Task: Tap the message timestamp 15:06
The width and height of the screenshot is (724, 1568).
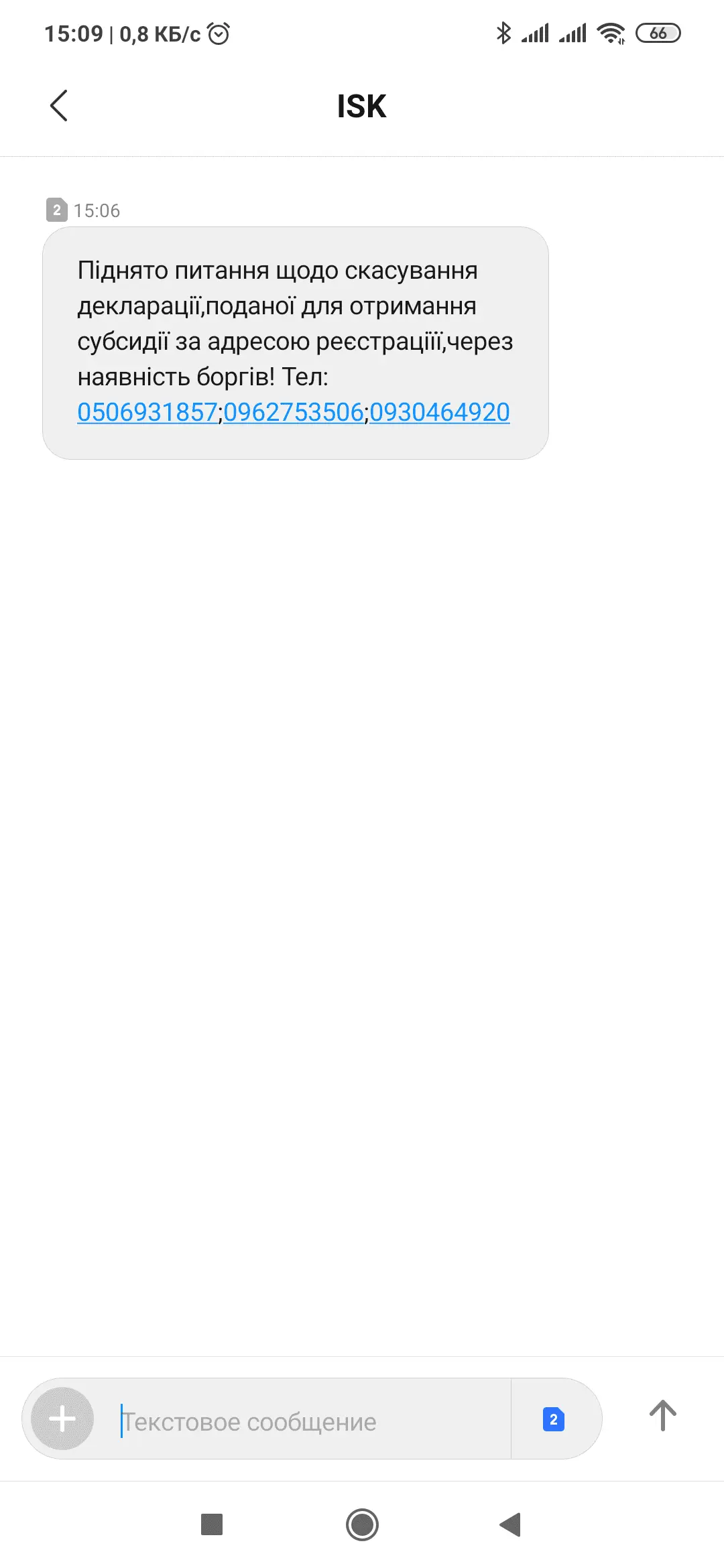Action: (x=97, y=210)
